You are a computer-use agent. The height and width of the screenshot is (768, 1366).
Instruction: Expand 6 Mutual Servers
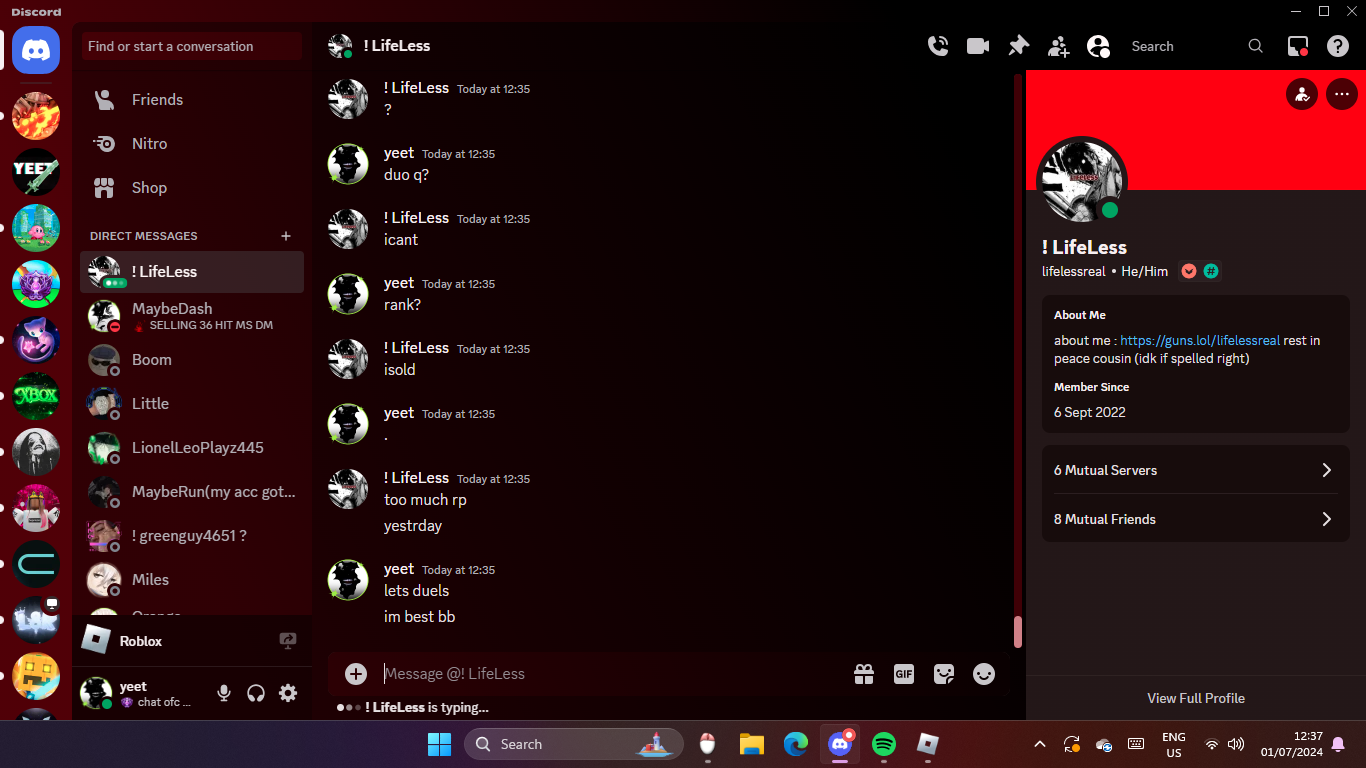tap(1196, 470)
